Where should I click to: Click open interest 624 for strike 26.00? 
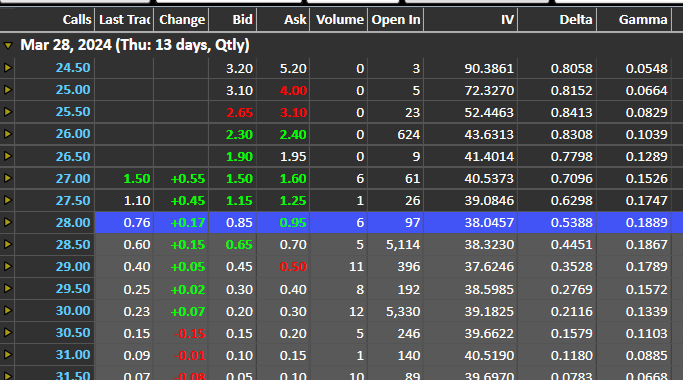(x=409, y=135)
